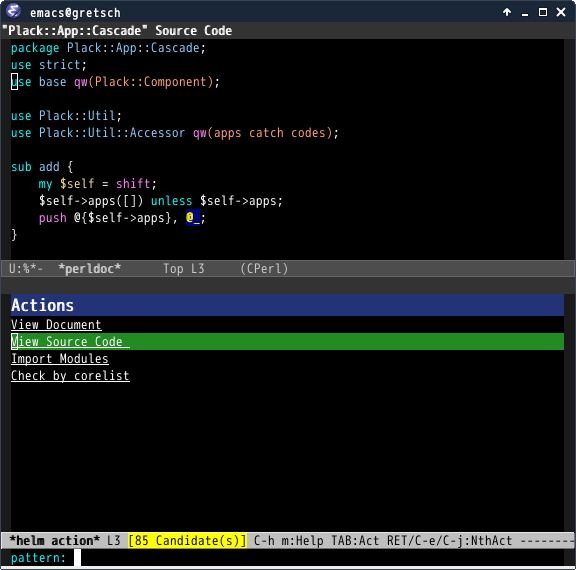Click the U:%*- status flags in mode line
The height and width of the screenshot is (570, 576).
pos(26,269)
